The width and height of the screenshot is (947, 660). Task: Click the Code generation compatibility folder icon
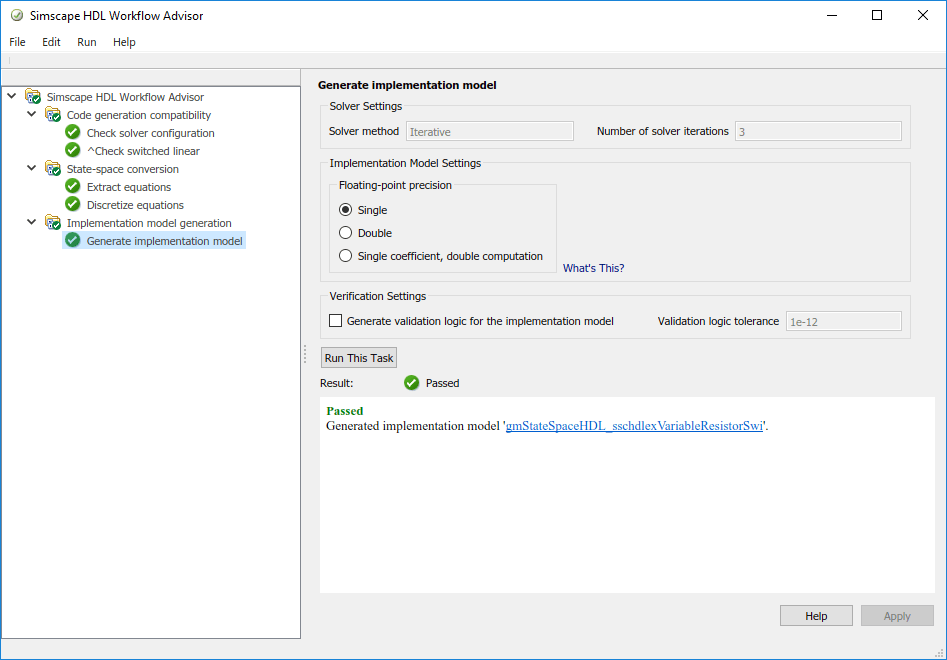pos(53,115)
